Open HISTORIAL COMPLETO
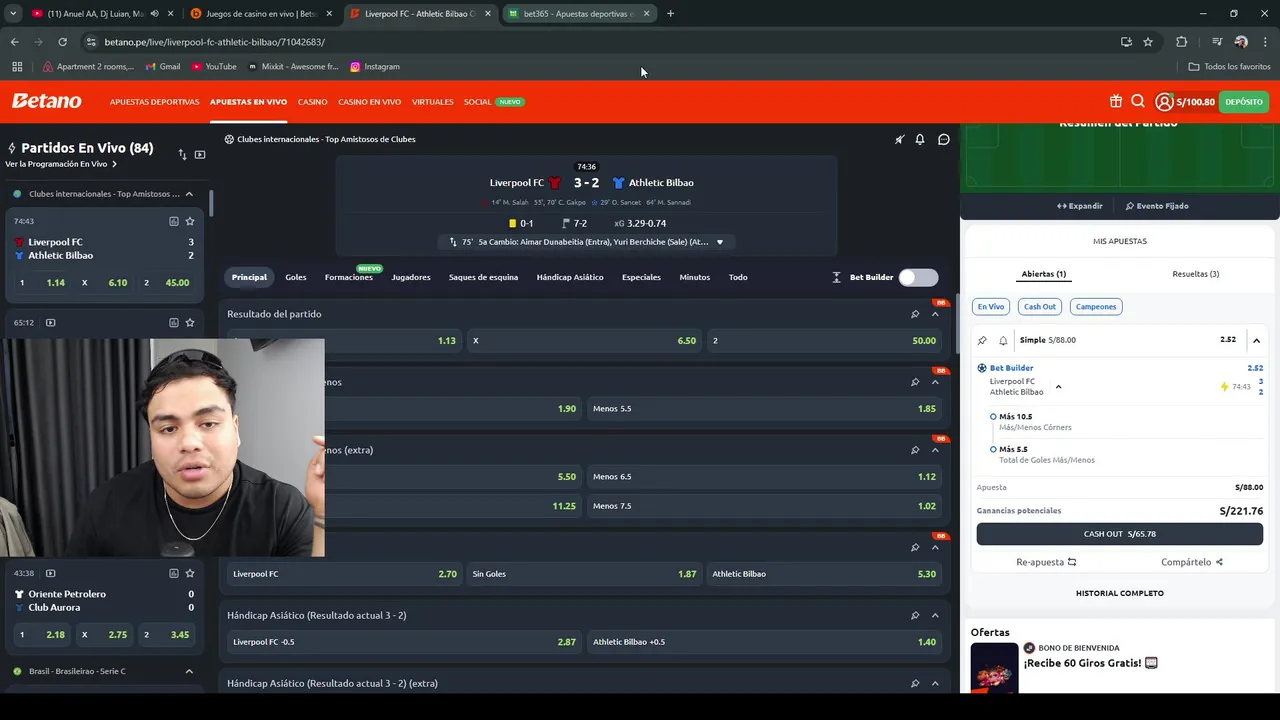The image size is (1280, 720). pos(1120,593)
